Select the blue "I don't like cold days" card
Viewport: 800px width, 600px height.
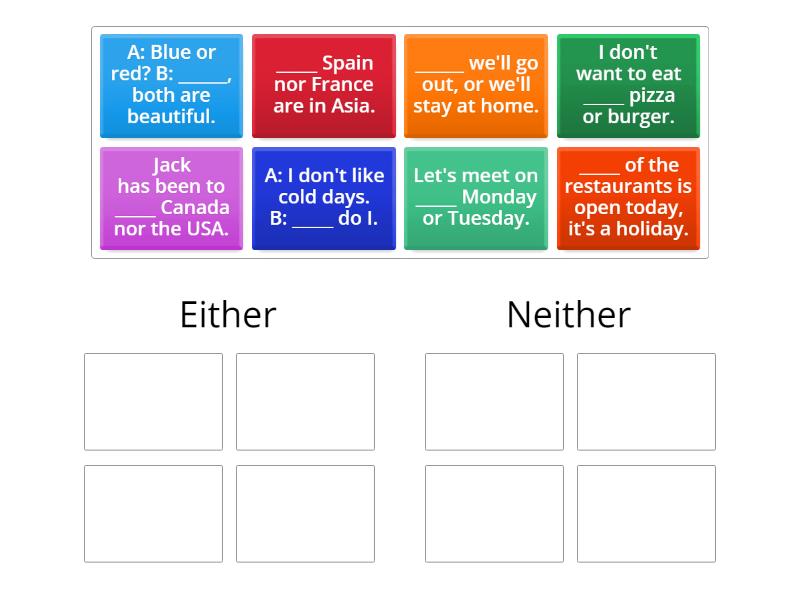pyautogui.click(x=324, y=197)
